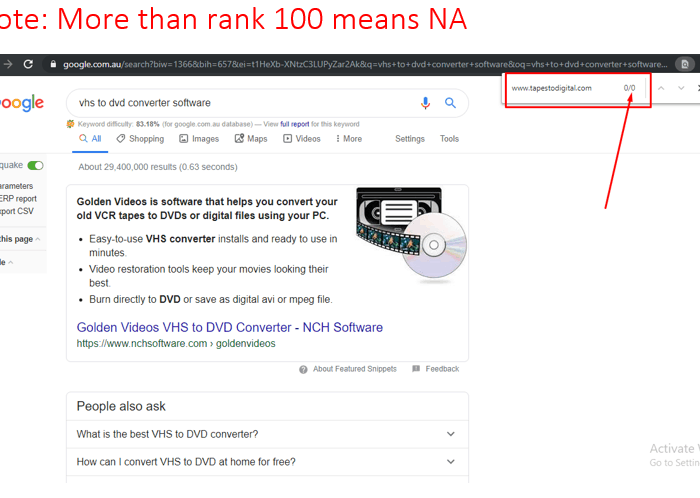Expand 'What is the best VHS to DVD converter?'
Screen dimensions: 700x498
point(267,434)
